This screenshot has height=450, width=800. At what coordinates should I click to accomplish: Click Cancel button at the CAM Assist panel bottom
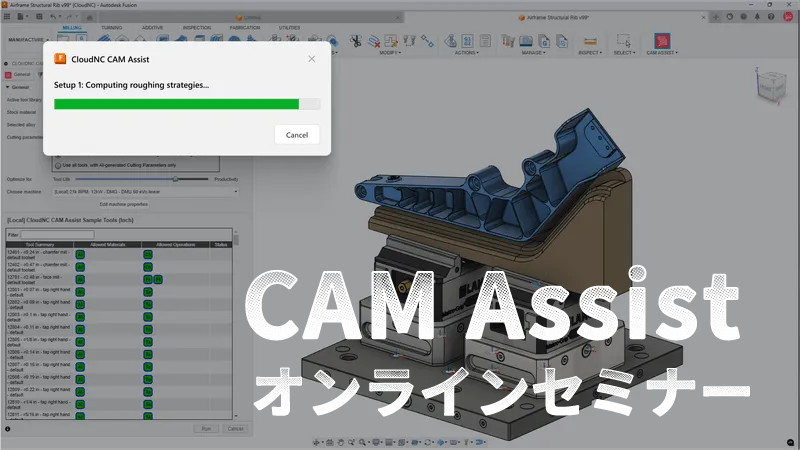pos(235,429)
